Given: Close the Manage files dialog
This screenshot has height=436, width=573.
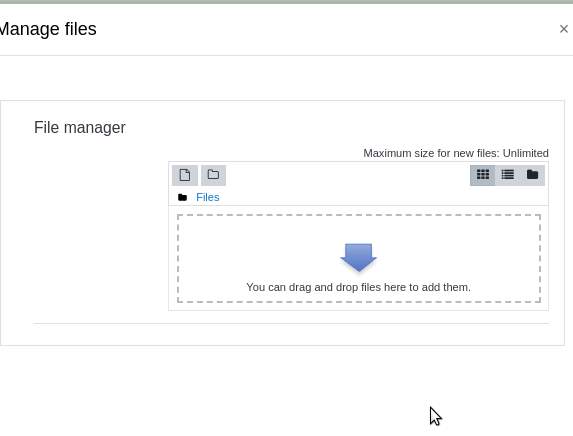Looking at the screenshot, I should (563, 29).
